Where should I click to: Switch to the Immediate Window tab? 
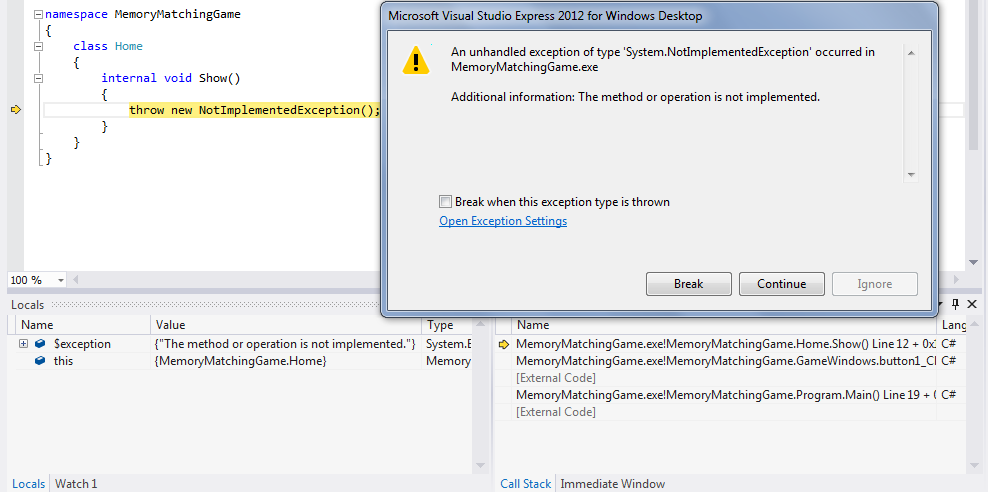point(612,484)
